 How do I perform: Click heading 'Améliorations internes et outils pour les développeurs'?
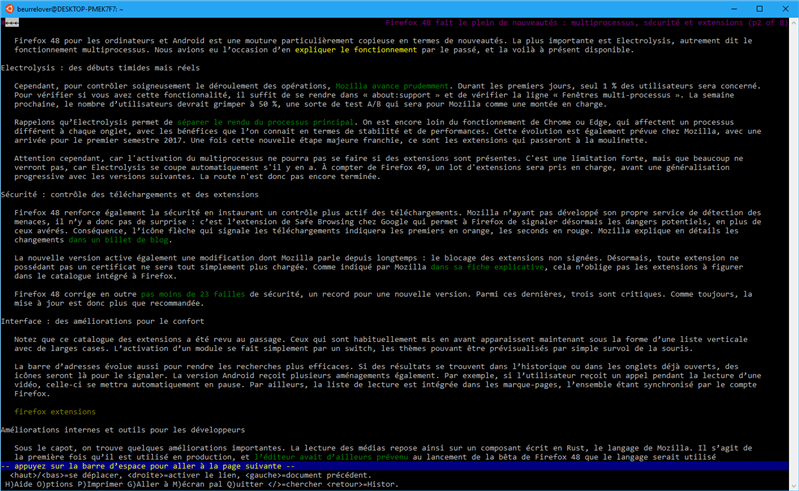123,430
